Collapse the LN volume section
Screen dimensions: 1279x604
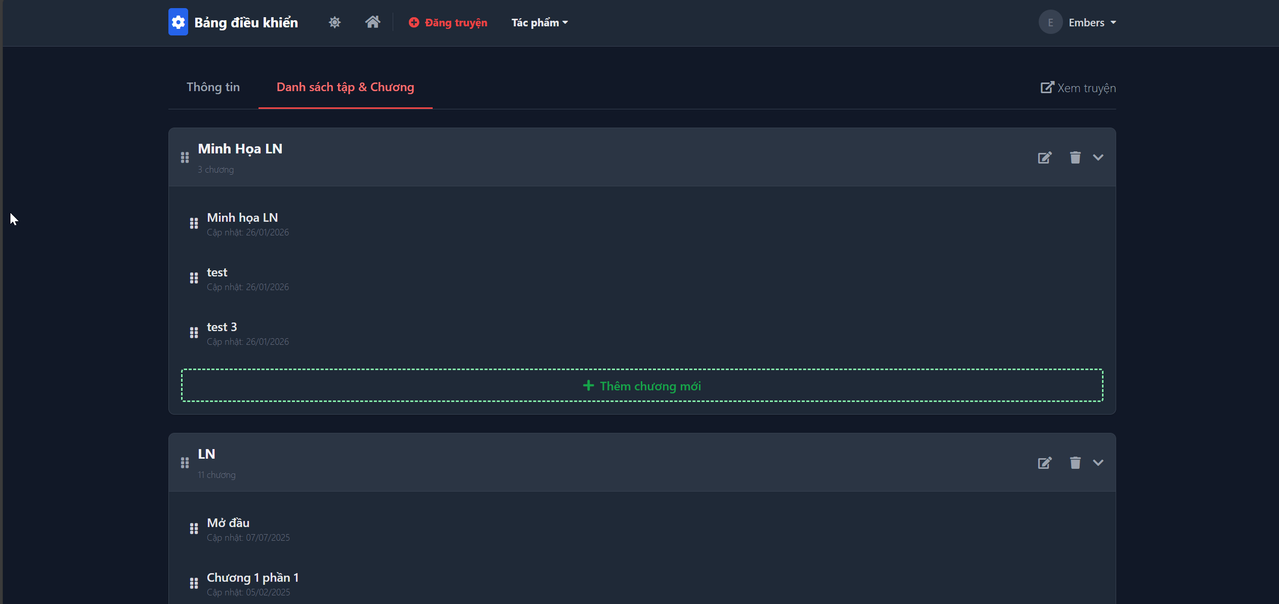tap(1098, 462)
